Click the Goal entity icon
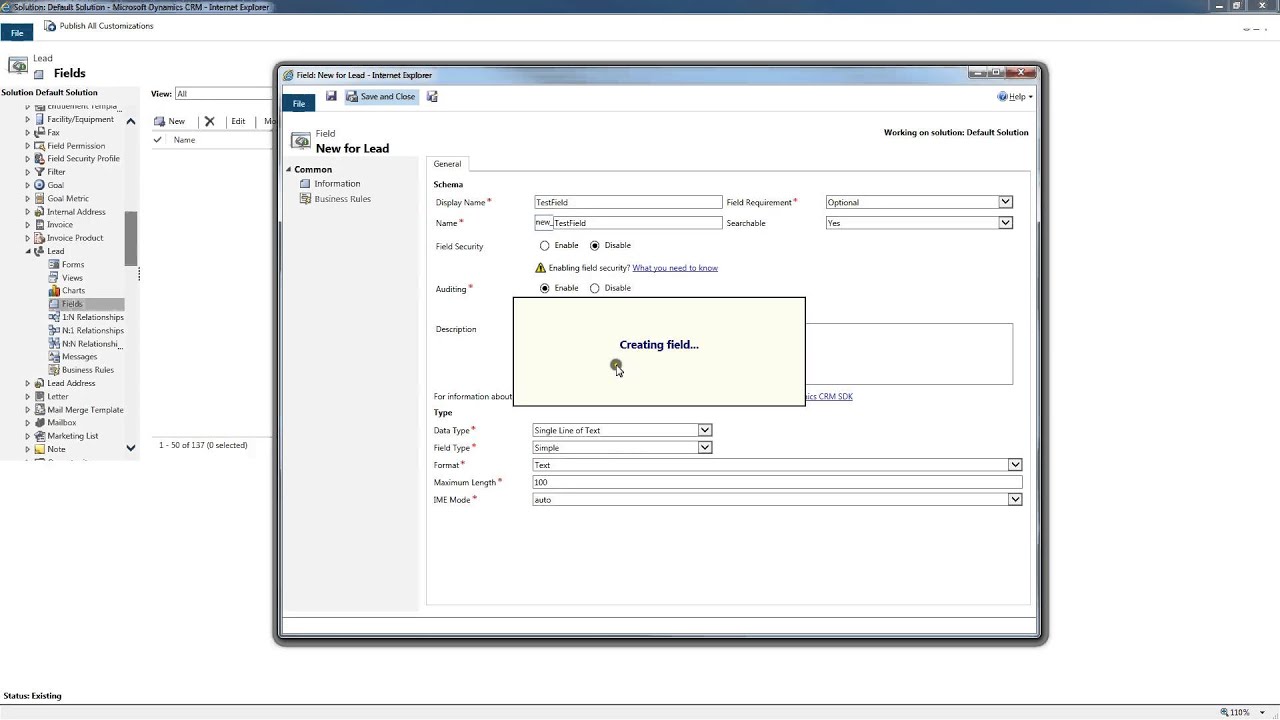 [39, 185]
